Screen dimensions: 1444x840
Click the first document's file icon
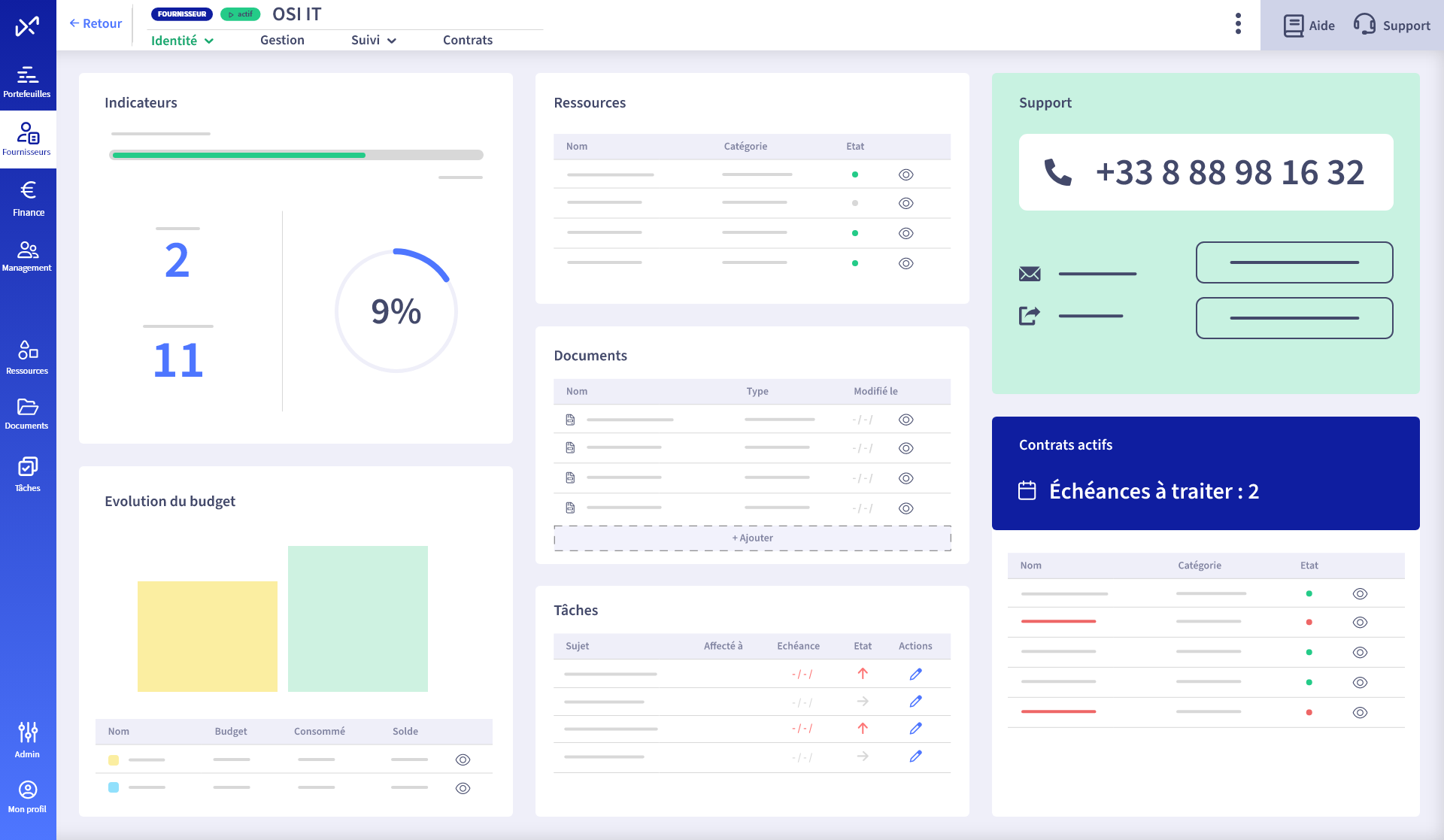570,420
